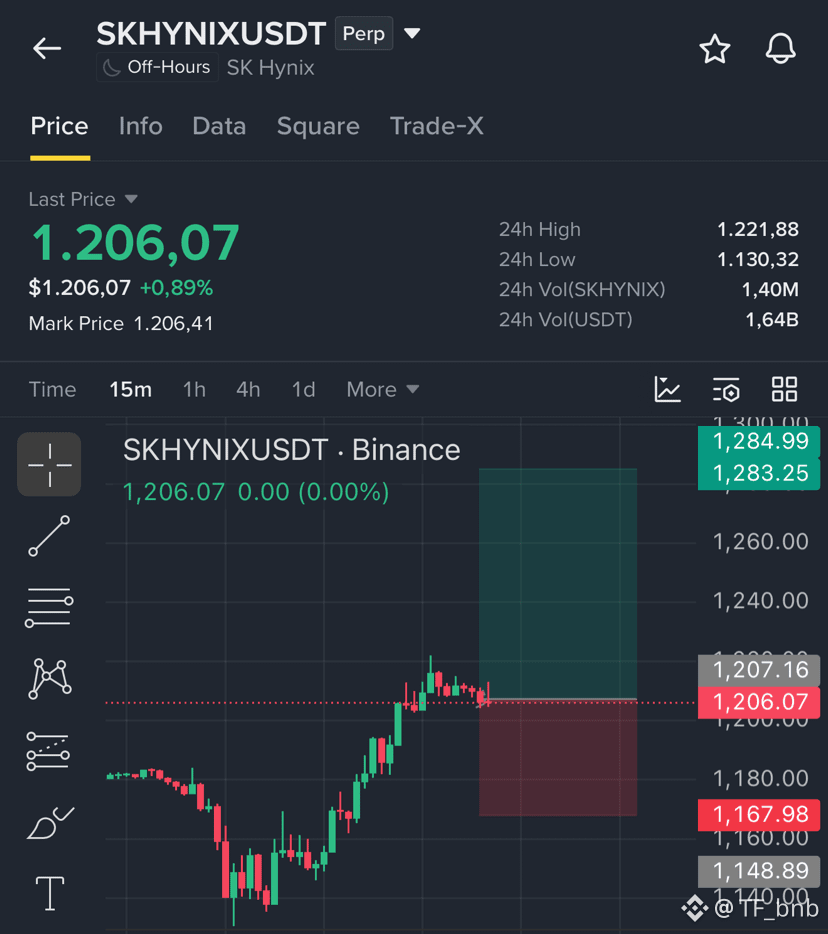Tap the 24h Vol(SKHYNIX) value 1,40M
Image resolution: width=828 pixels, height=934 pixels.
click(770, 289)
